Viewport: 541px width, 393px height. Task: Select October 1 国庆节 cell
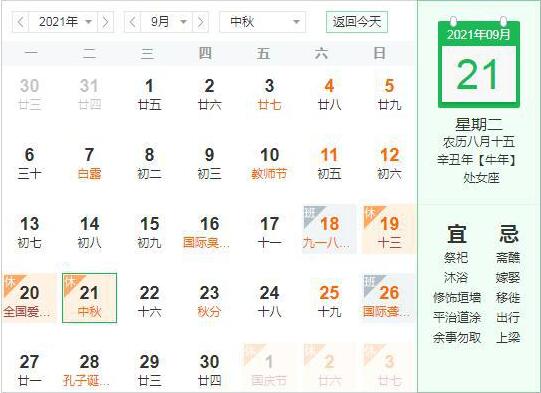pos(269,367)
